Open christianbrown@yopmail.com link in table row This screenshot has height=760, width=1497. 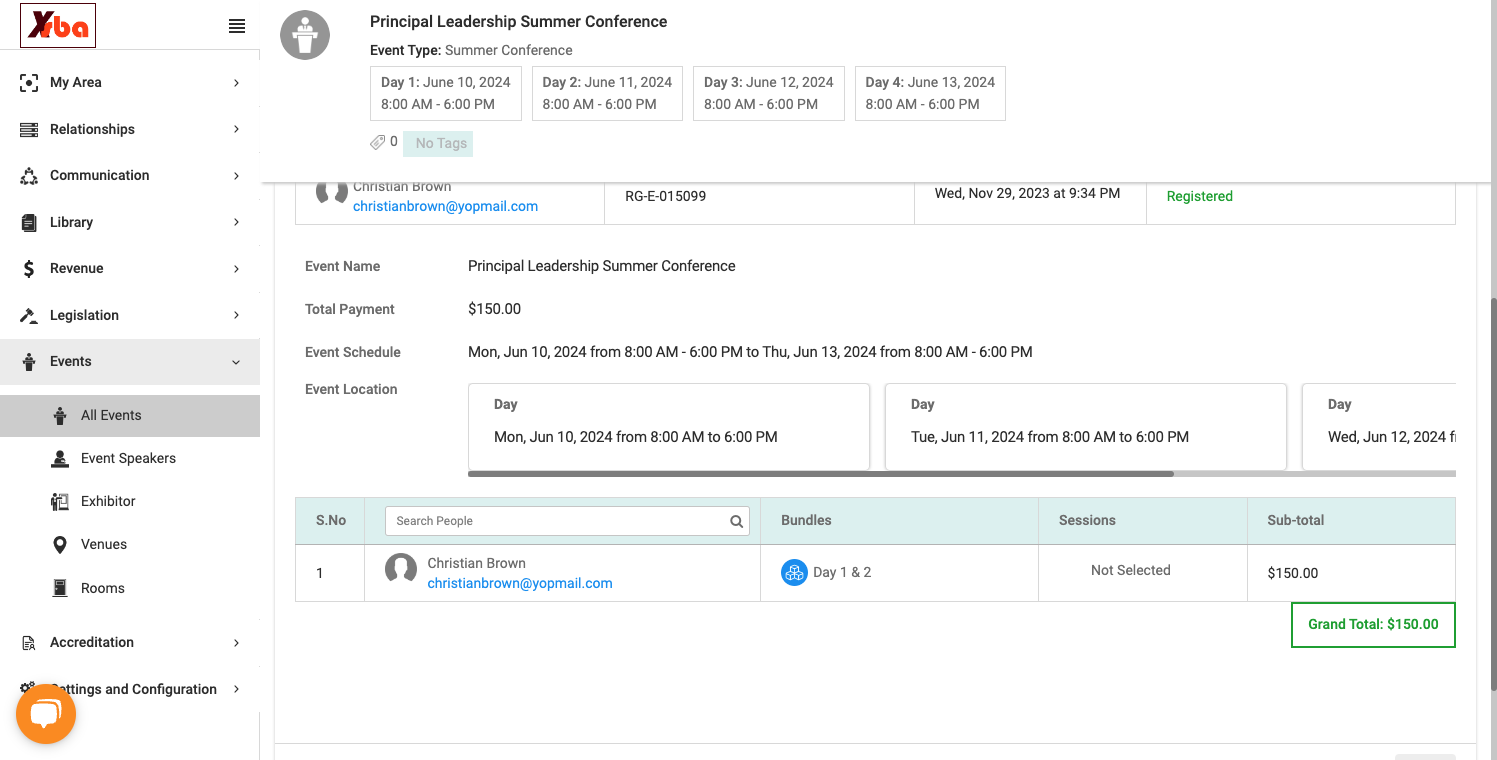(x=520, y=583)
